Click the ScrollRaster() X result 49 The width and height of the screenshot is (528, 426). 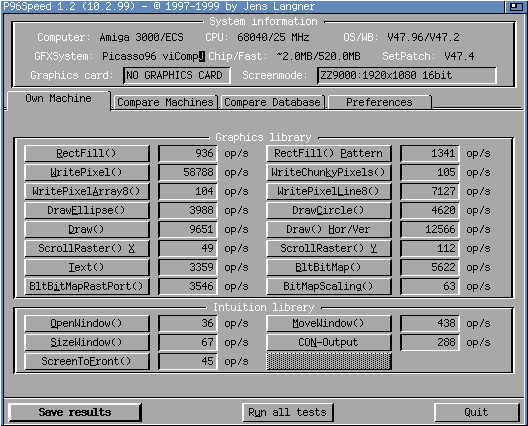click(188, 248)
